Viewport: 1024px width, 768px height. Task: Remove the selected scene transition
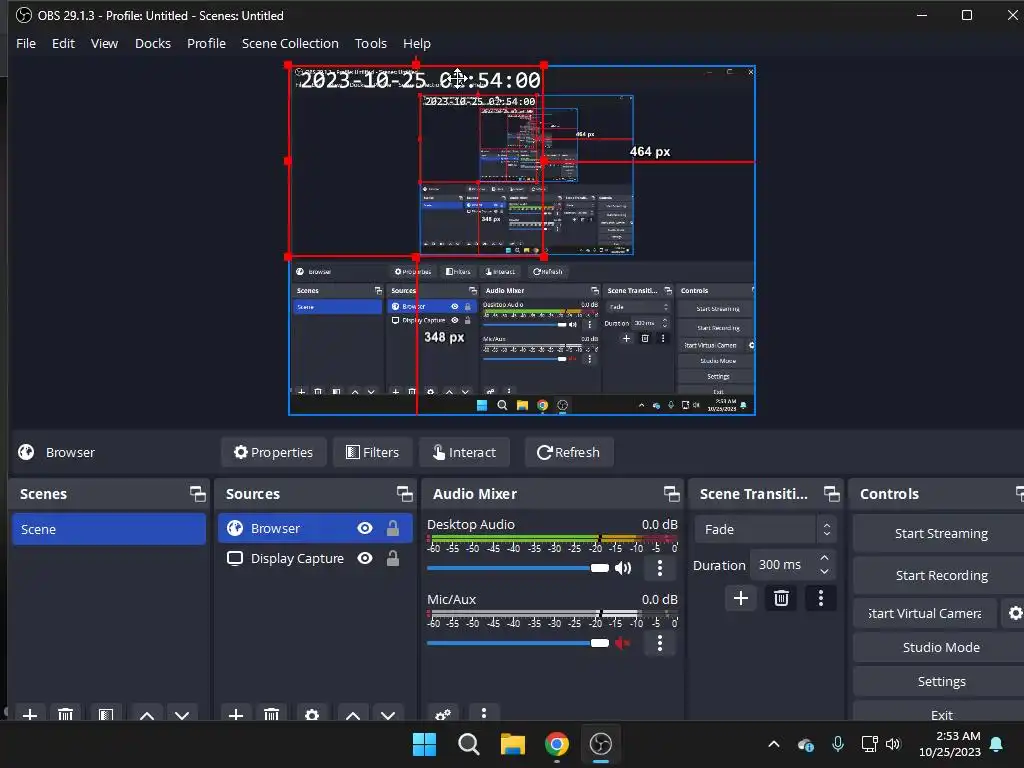781,598
